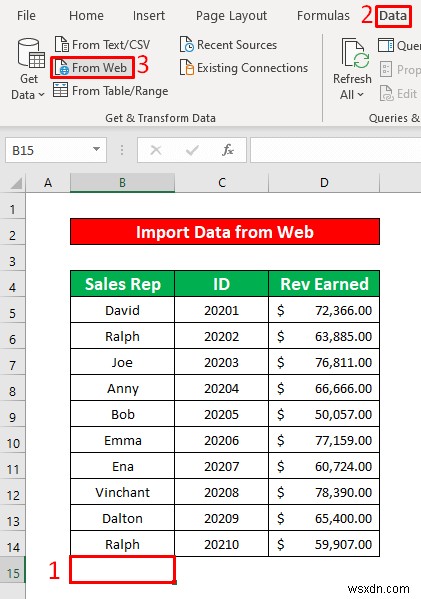The width and height of the screenshot is (421, 599).
Task: Select the Data ribbon tab
Action: point(393,16)
